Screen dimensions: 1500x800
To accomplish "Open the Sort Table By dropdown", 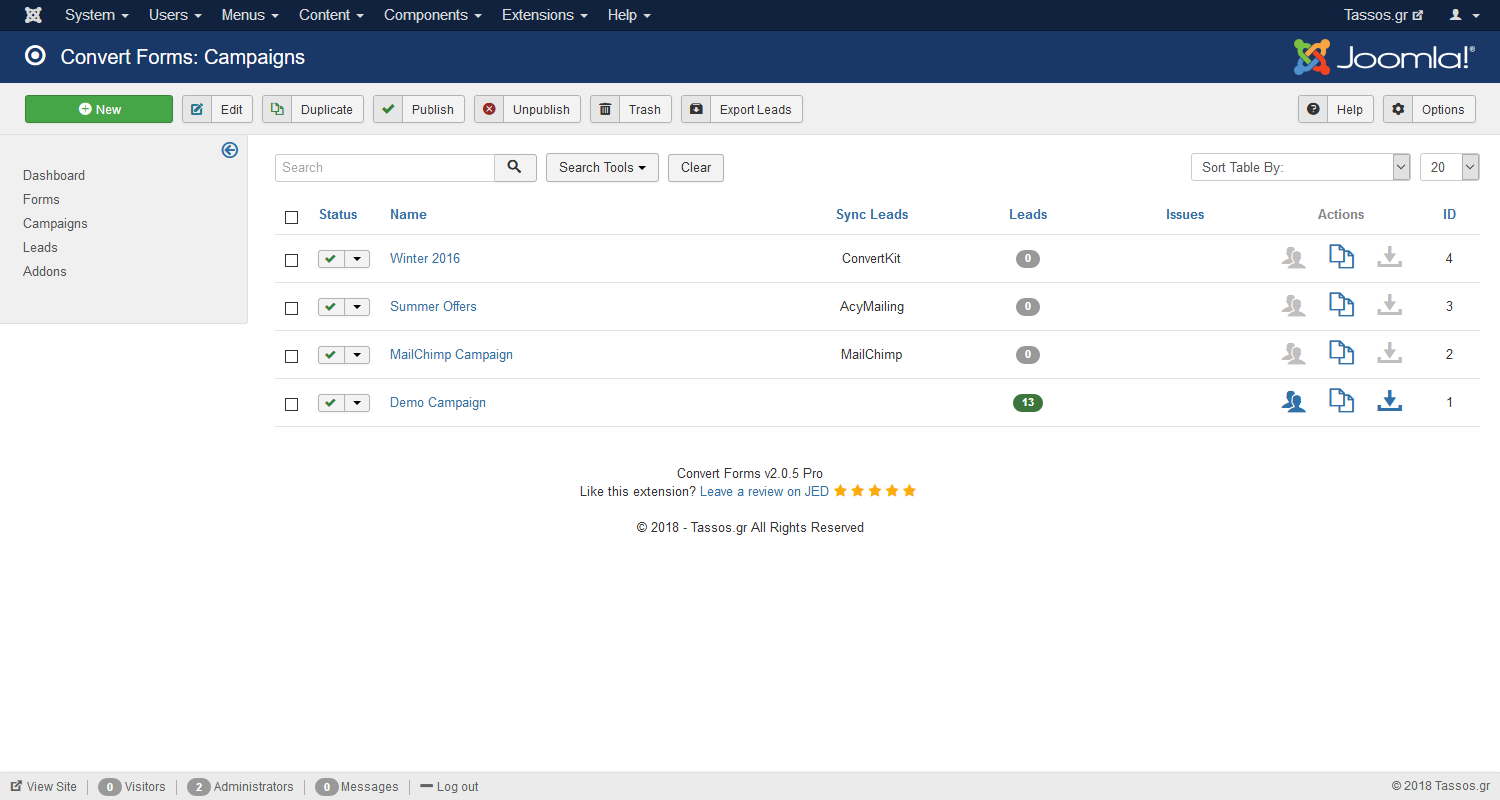I will (x=1300, y=167).
